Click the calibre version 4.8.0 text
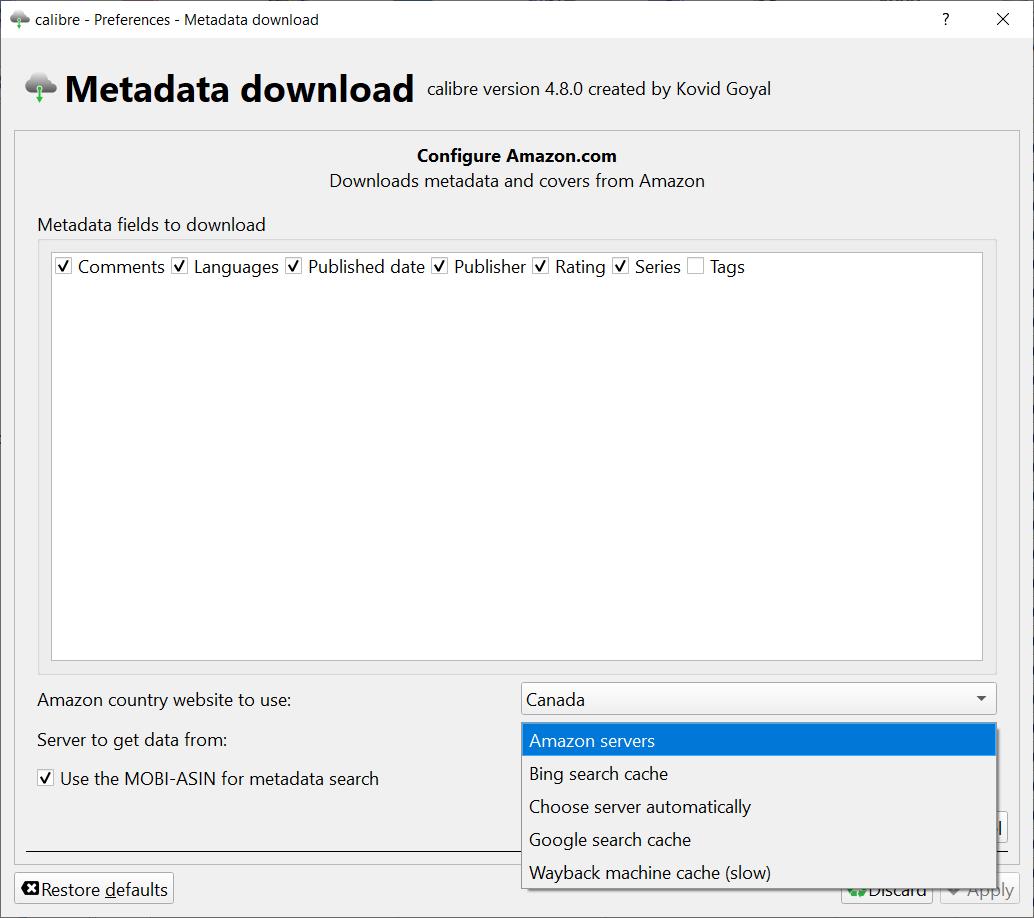 click(x=599, y=89)
